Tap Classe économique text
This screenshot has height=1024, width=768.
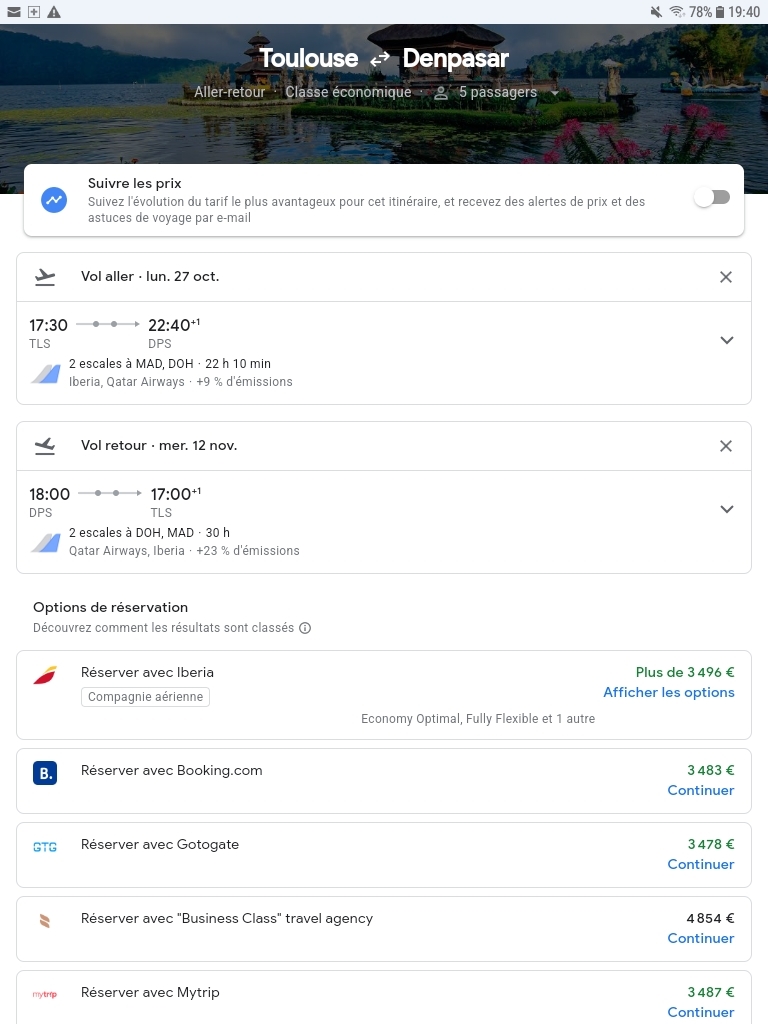[348, 92]
